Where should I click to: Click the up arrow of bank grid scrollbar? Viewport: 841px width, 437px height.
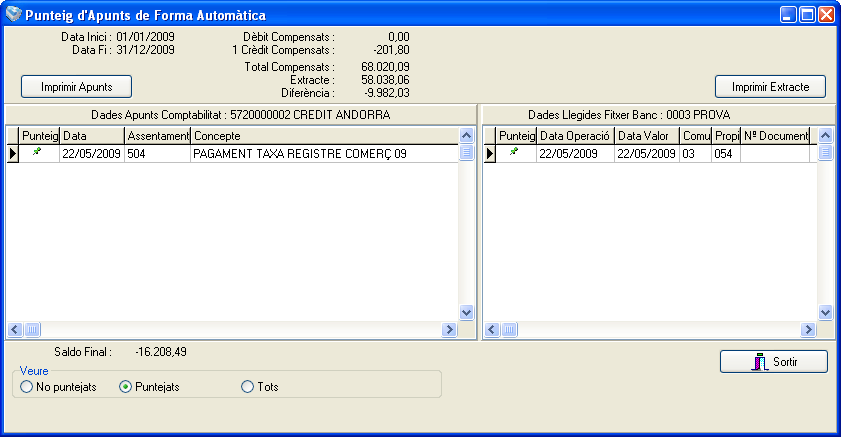coord(825,136)
